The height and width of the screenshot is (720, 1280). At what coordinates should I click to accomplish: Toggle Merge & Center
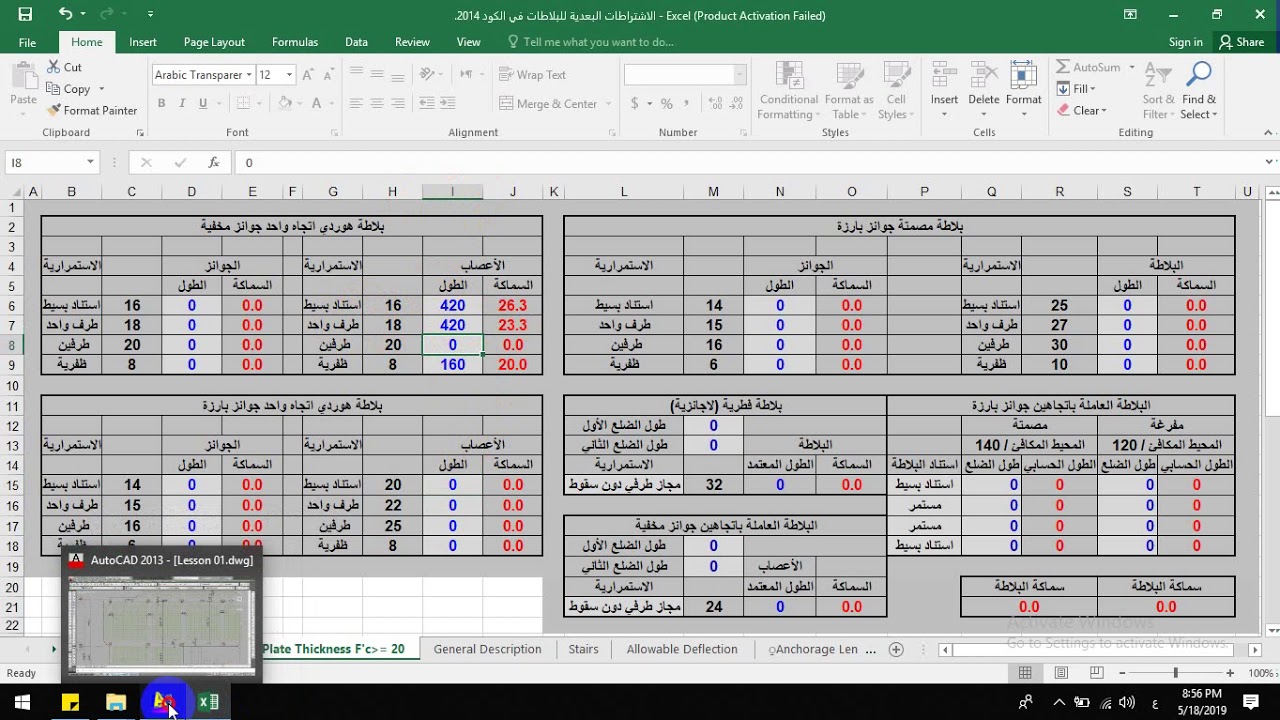coord(548,103)
